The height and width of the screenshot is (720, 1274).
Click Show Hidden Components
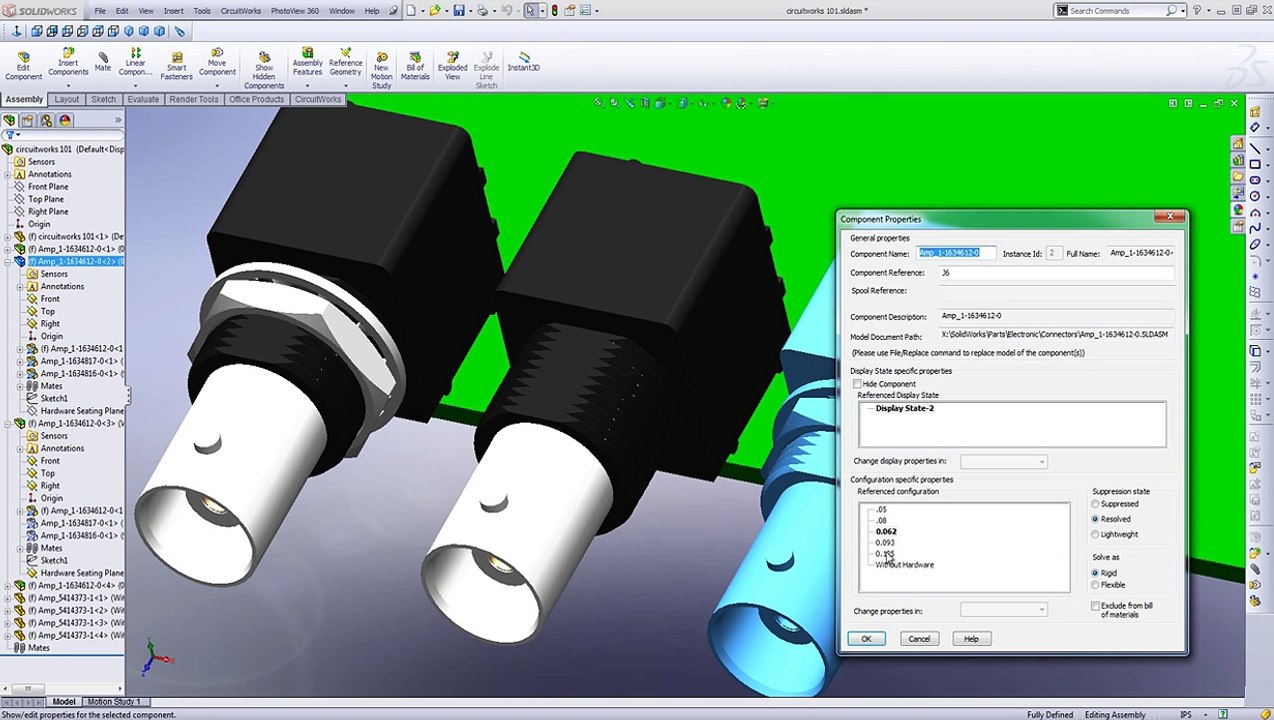(x=264, y=69)
